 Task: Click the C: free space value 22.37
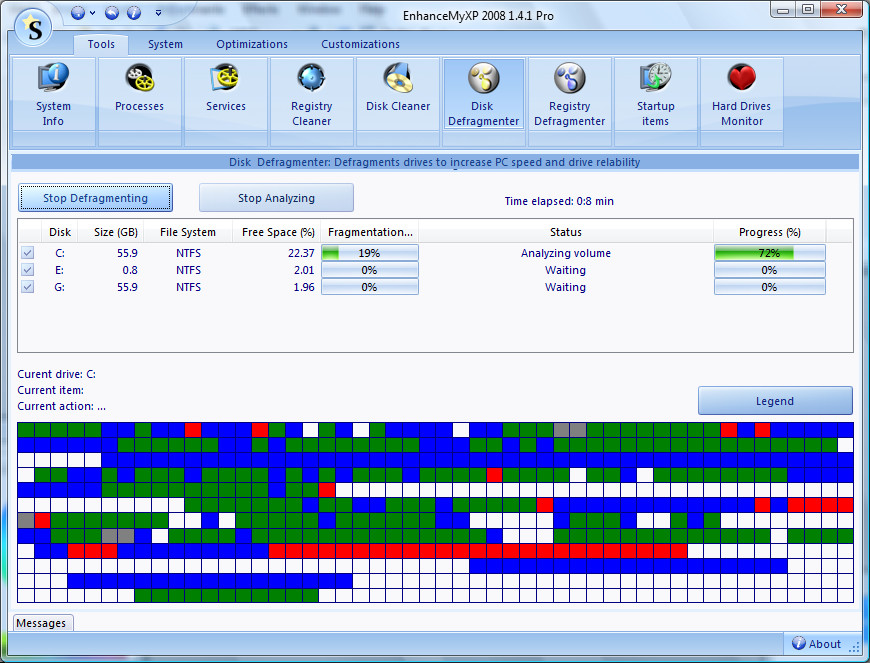tap(301, 253)
